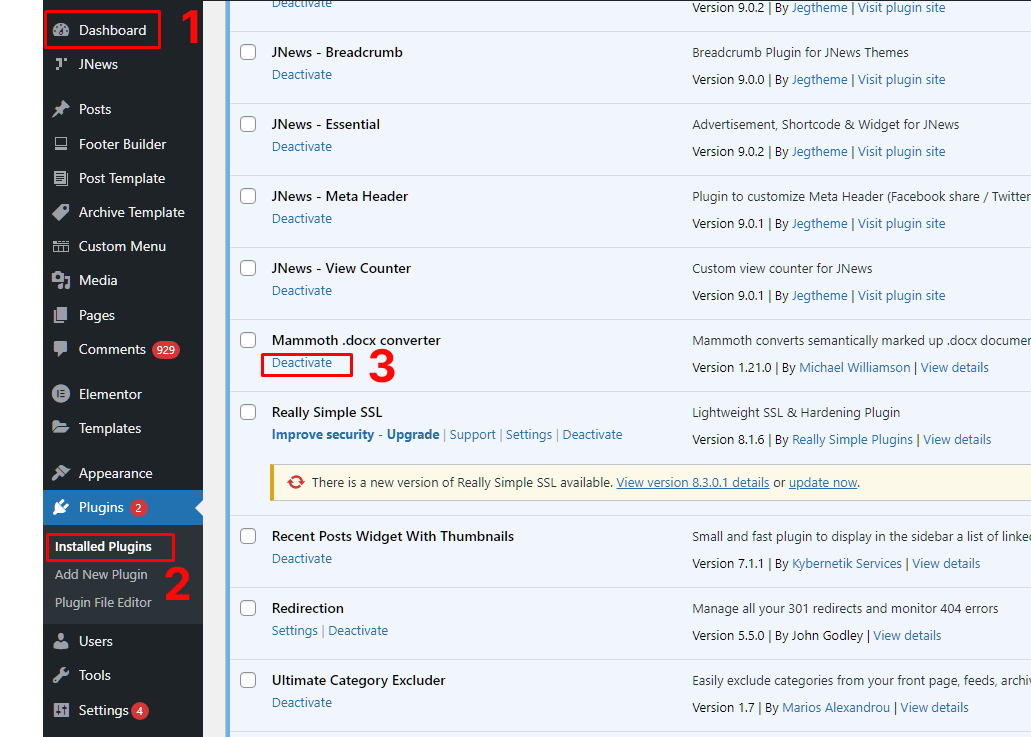Open the Installed Plugins submenu item
1031x737 pixels.
point(103,547)
